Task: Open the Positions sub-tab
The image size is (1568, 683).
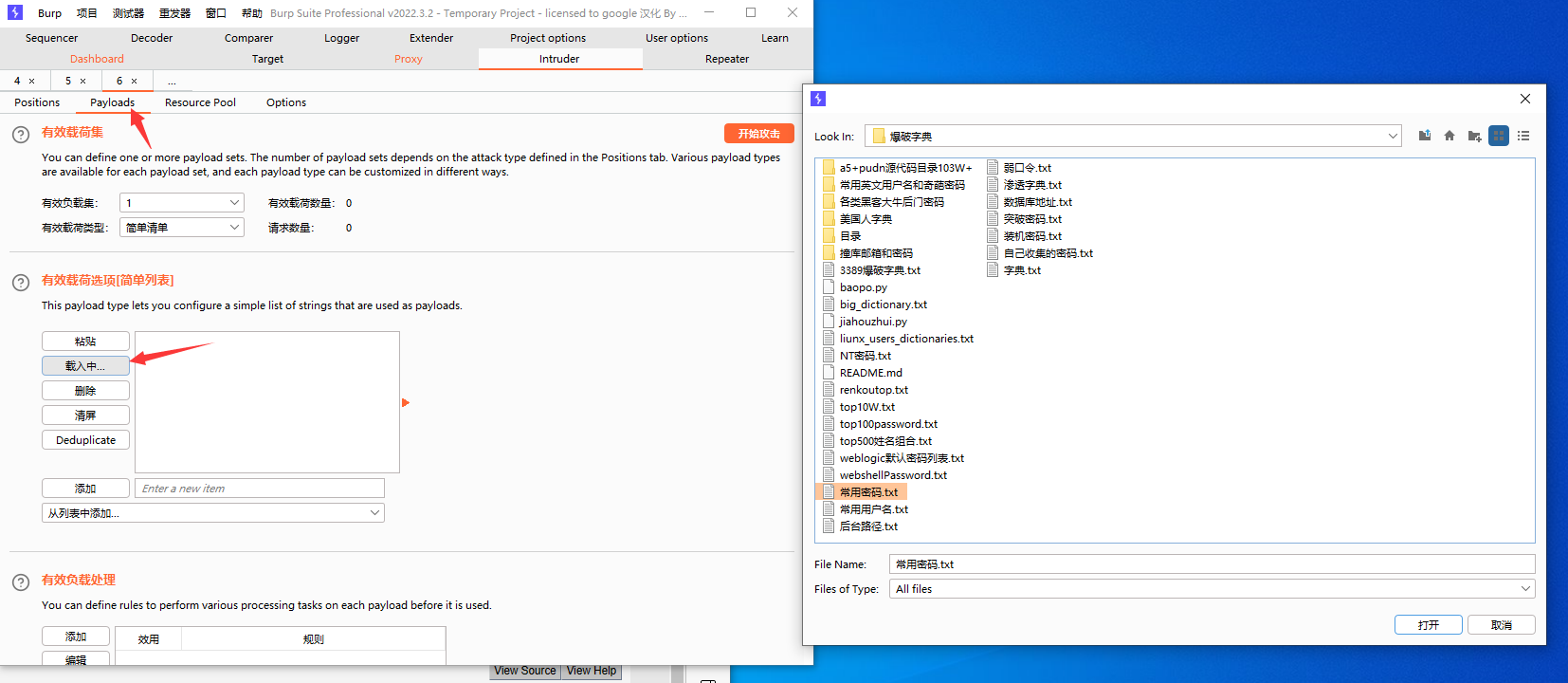Action: (37, 102)
